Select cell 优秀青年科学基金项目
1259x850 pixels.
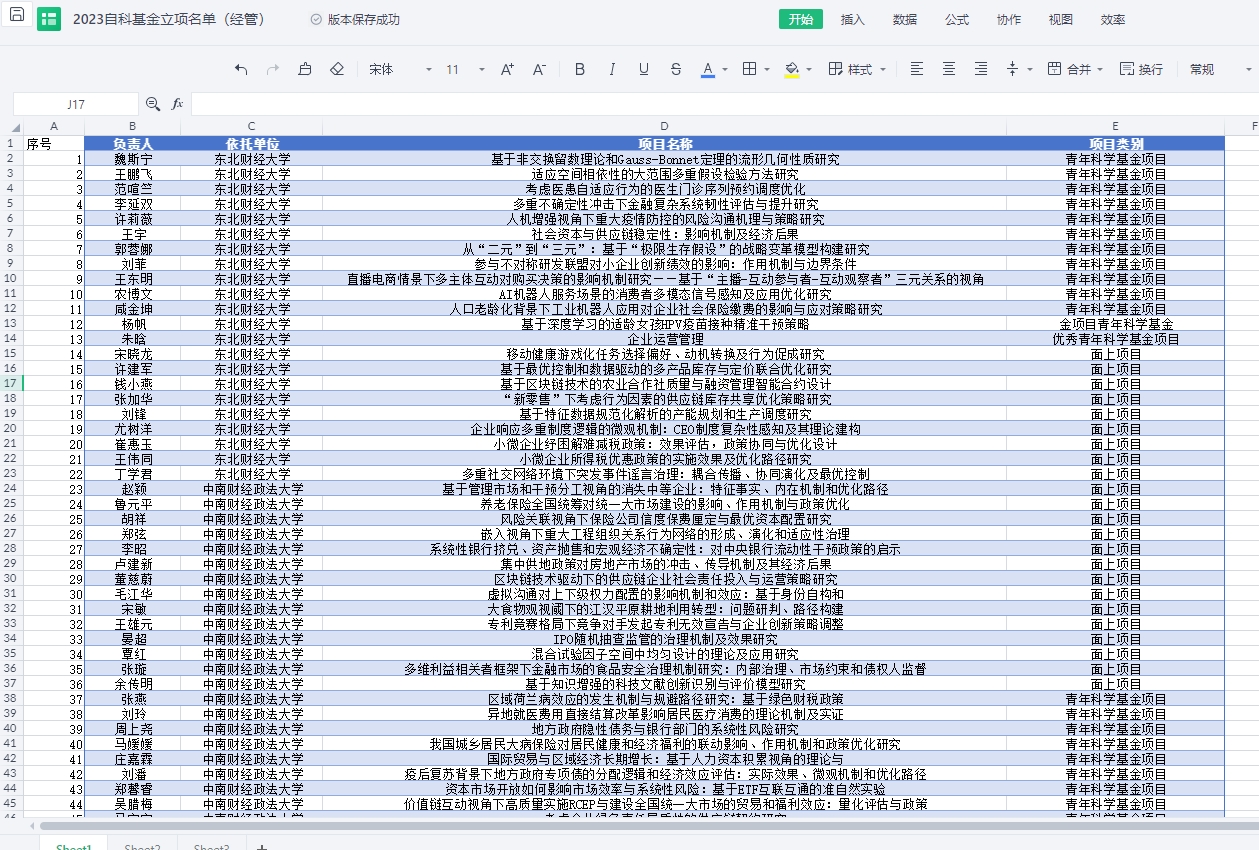(1116, 339)
